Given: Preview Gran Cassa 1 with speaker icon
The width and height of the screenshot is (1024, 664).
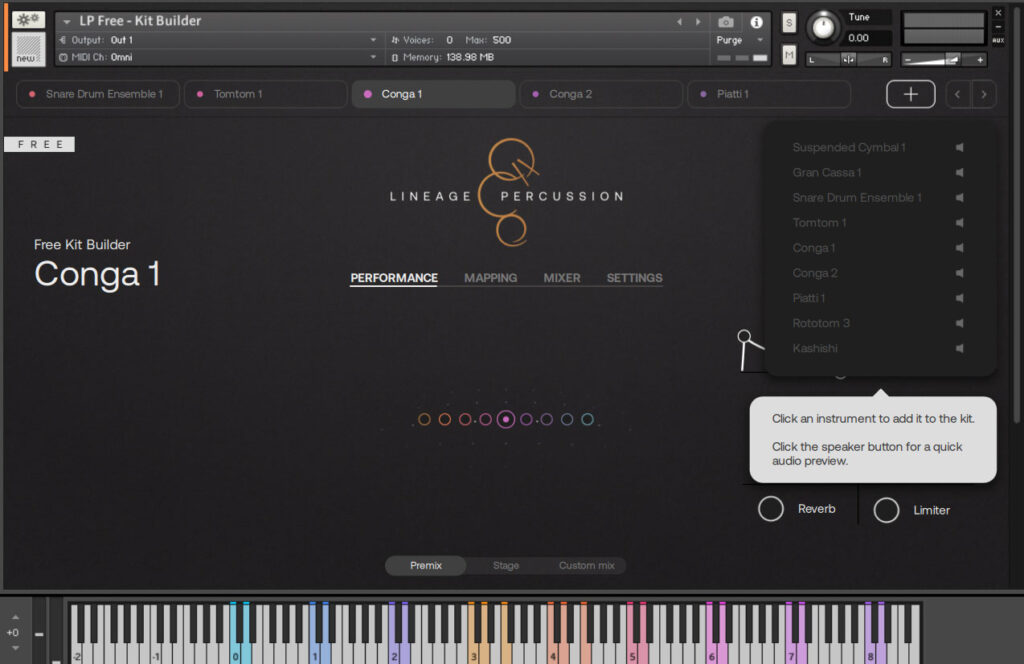Looking at the screenshot, I should (x=959, y=173).
